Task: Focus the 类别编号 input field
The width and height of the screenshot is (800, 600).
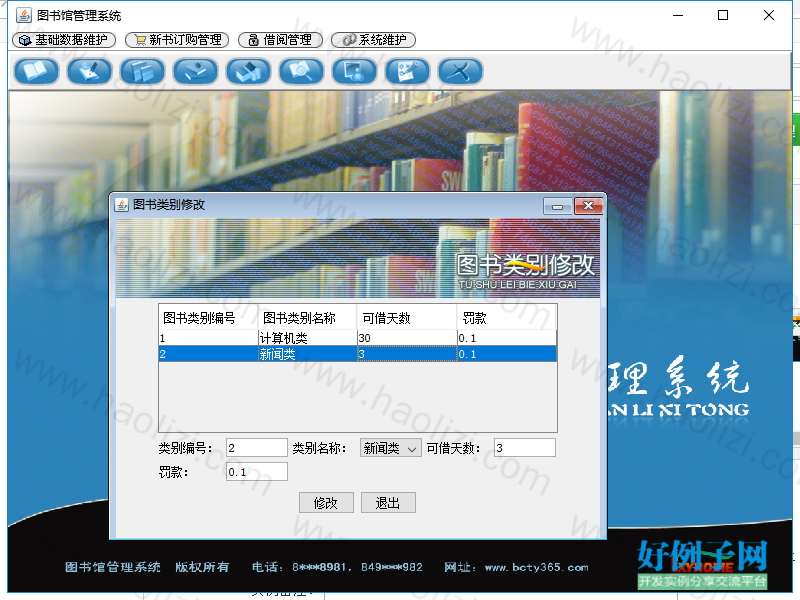Action: point(257,448)
